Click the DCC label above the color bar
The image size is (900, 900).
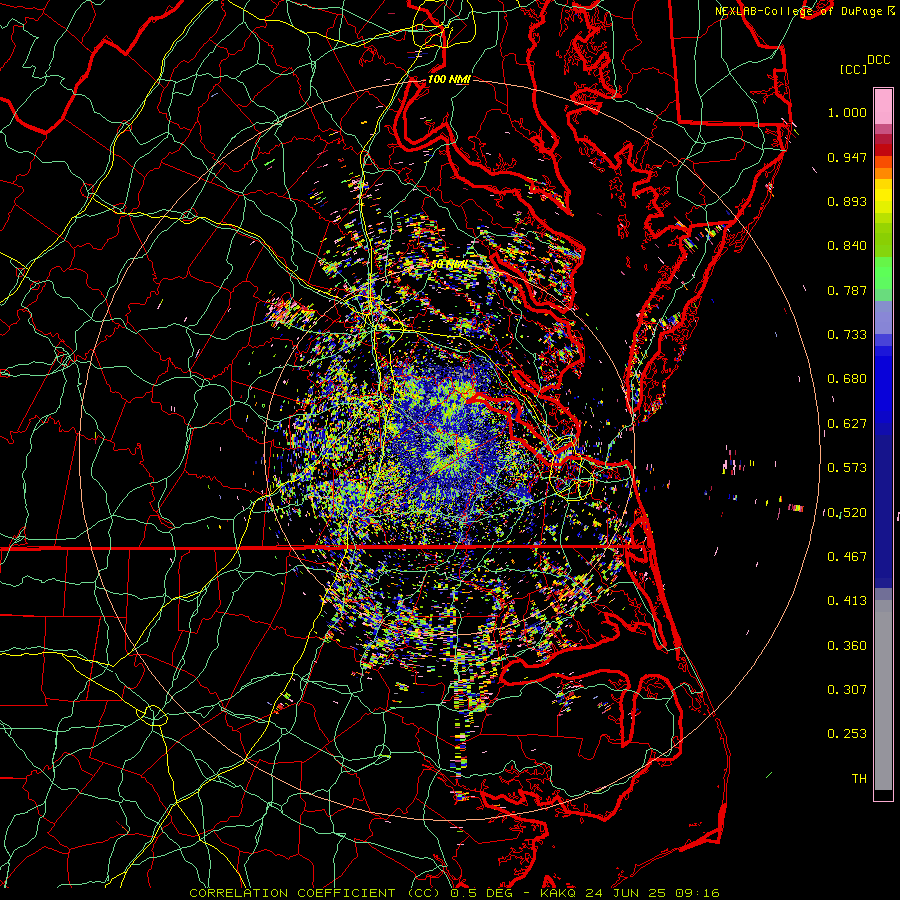point(878,60)
